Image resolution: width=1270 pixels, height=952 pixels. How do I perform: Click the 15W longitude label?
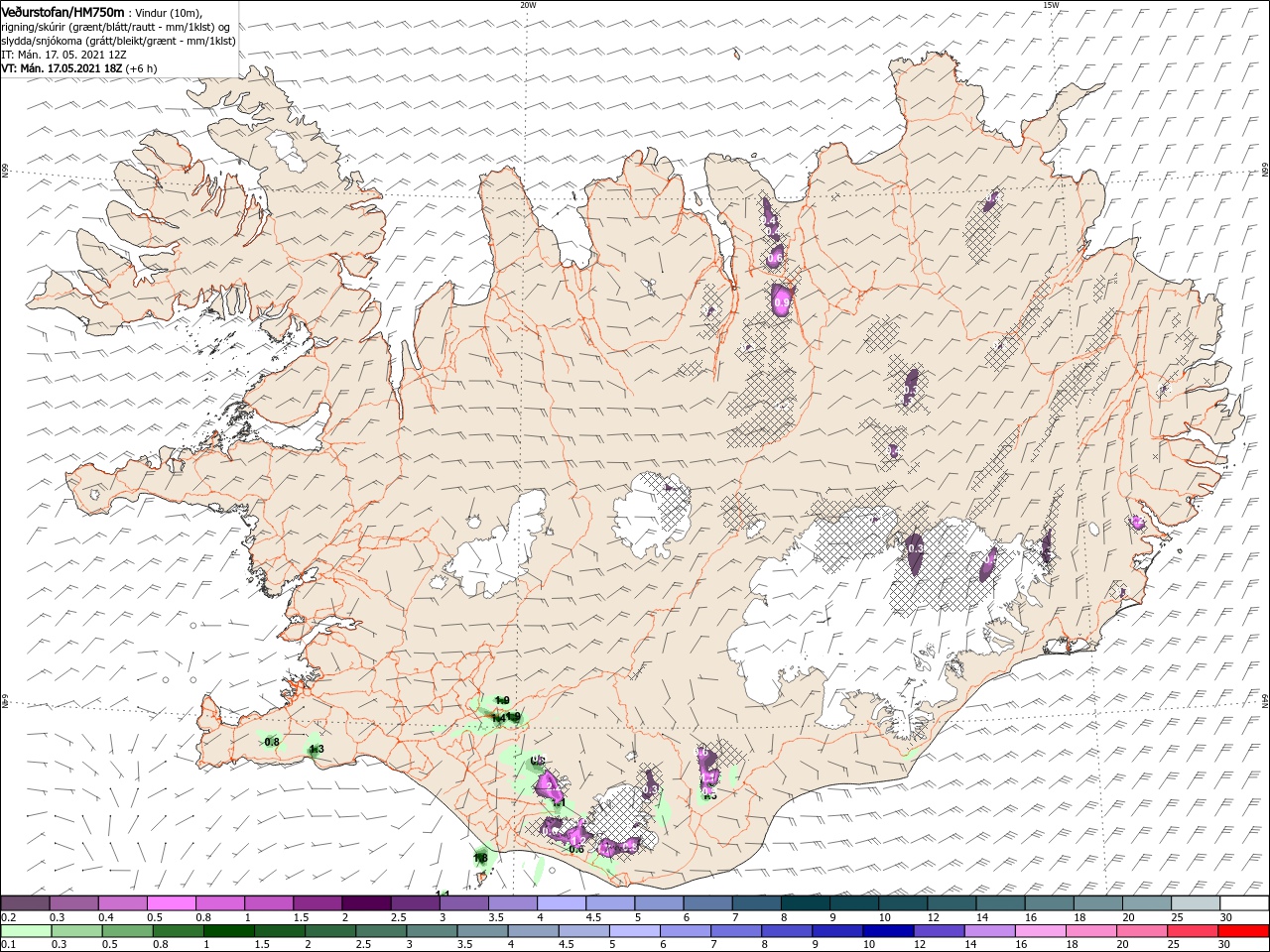(1050, 5)
